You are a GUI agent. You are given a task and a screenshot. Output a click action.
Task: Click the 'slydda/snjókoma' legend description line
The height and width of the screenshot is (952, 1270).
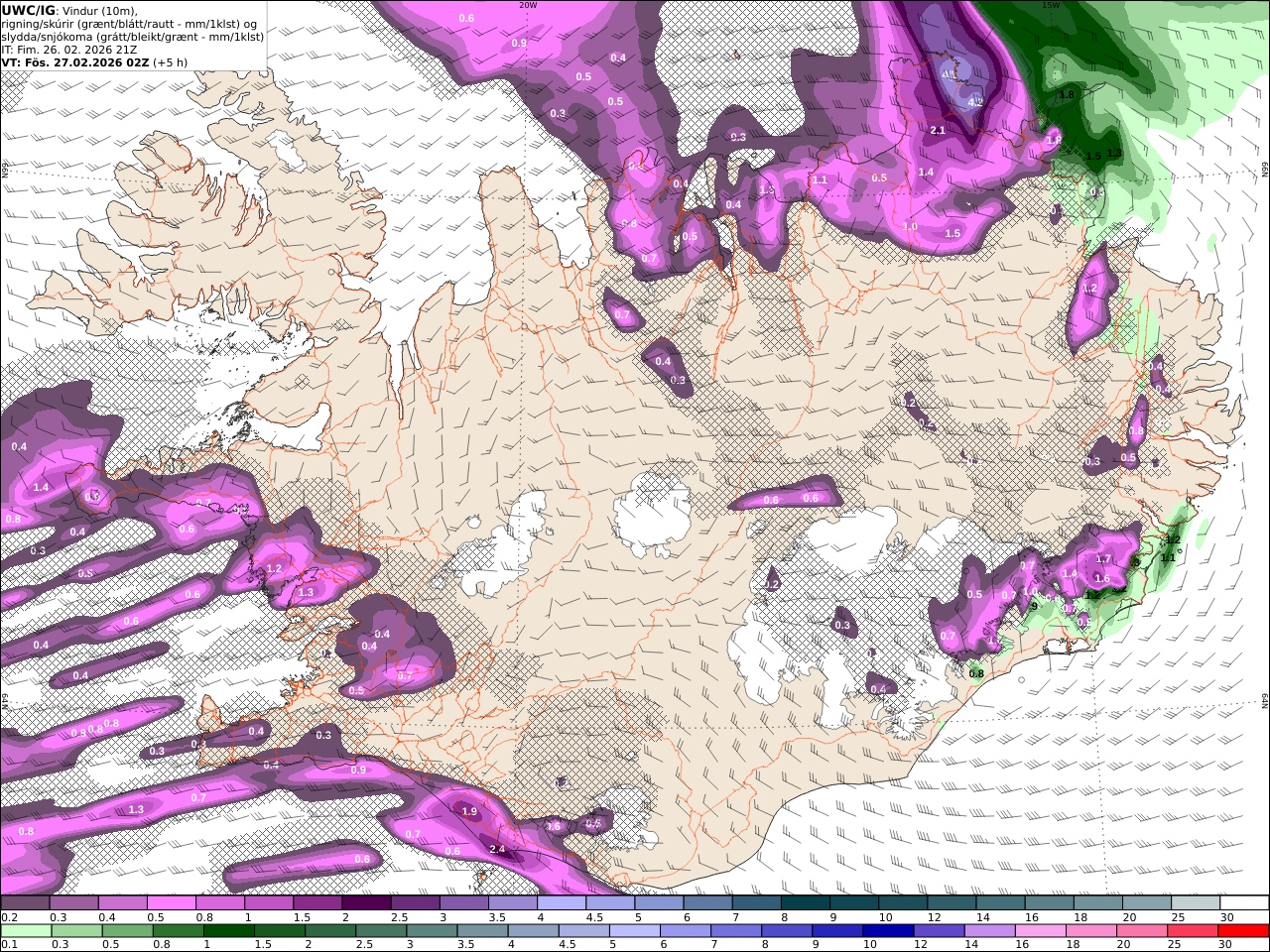(133, 36)
